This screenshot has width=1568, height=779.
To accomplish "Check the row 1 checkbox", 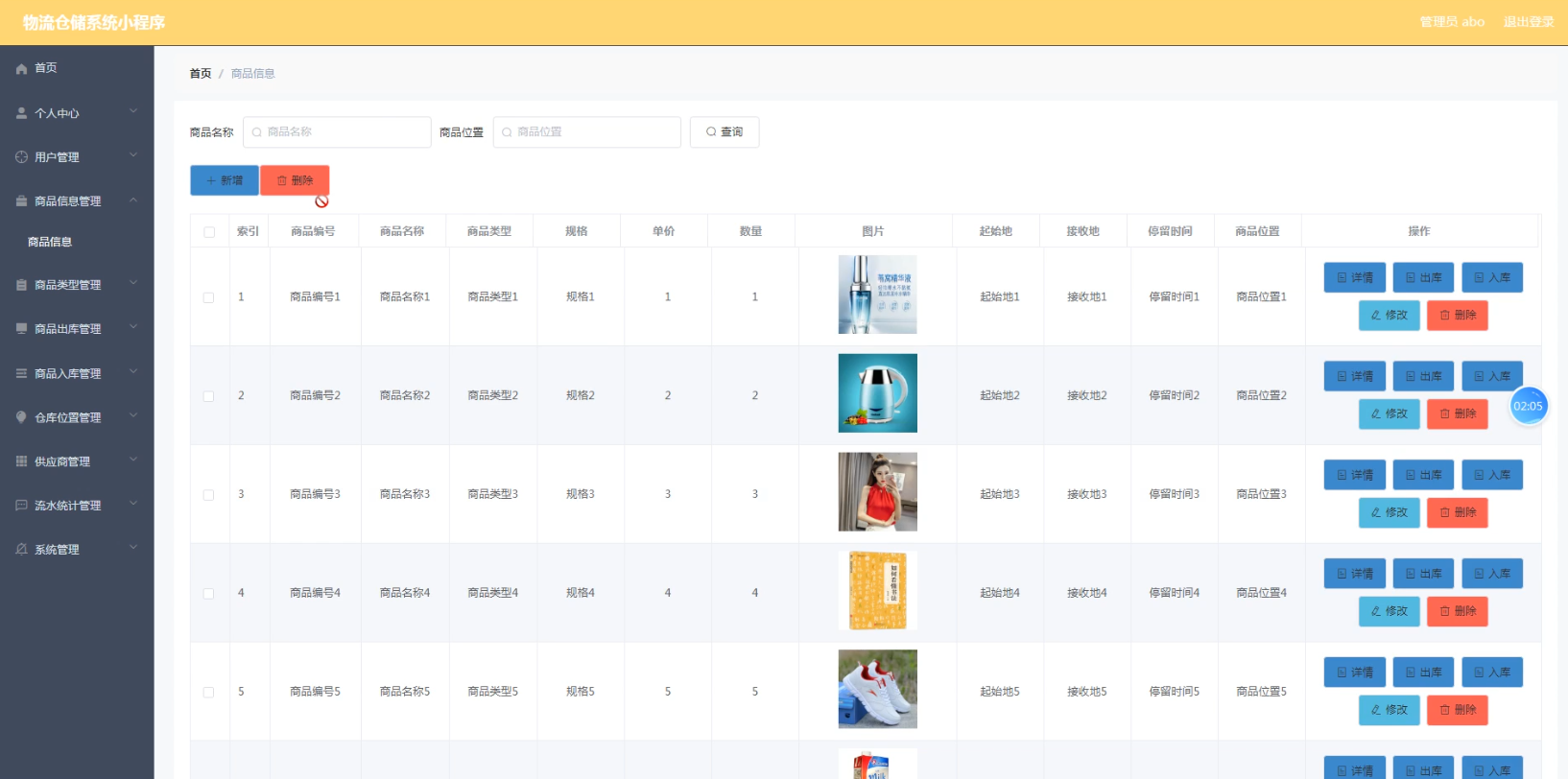I will click(x=208, y=297).
